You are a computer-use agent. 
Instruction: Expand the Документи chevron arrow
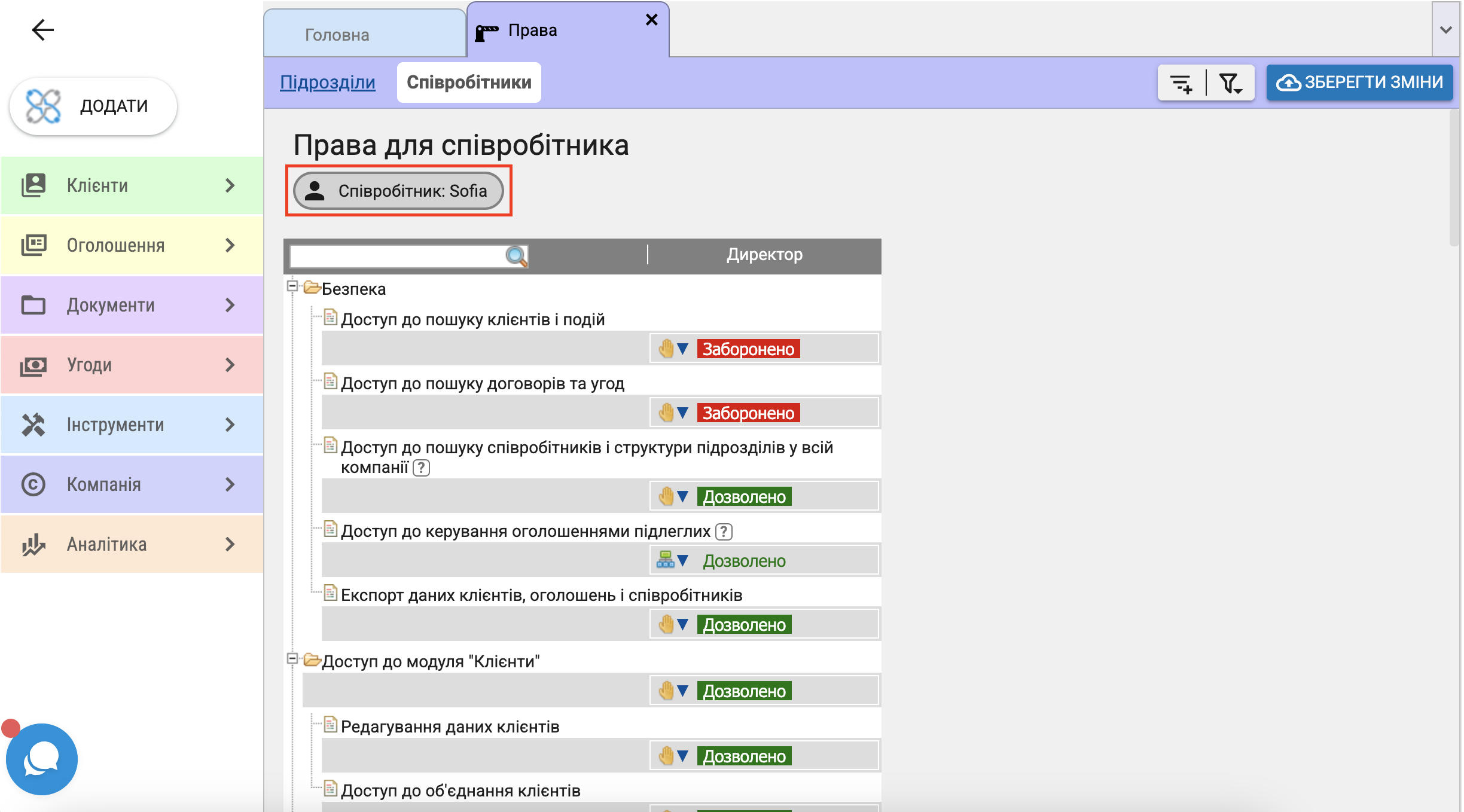(x=230, y=305)
